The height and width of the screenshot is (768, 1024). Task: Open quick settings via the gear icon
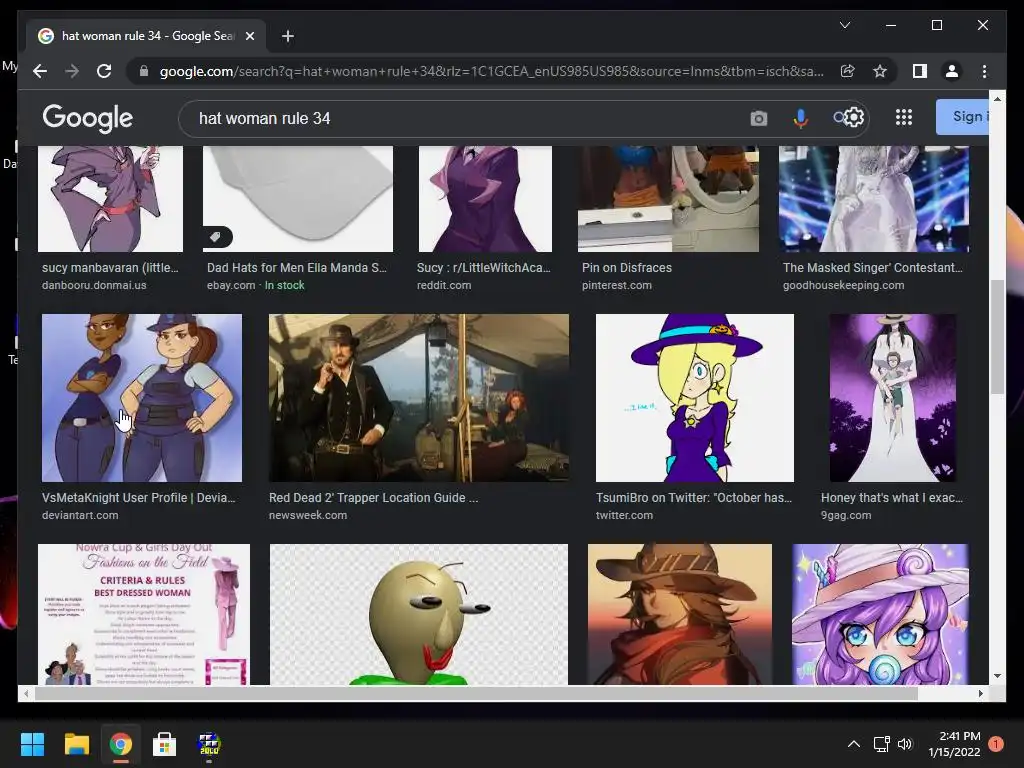tap(854, 117)
